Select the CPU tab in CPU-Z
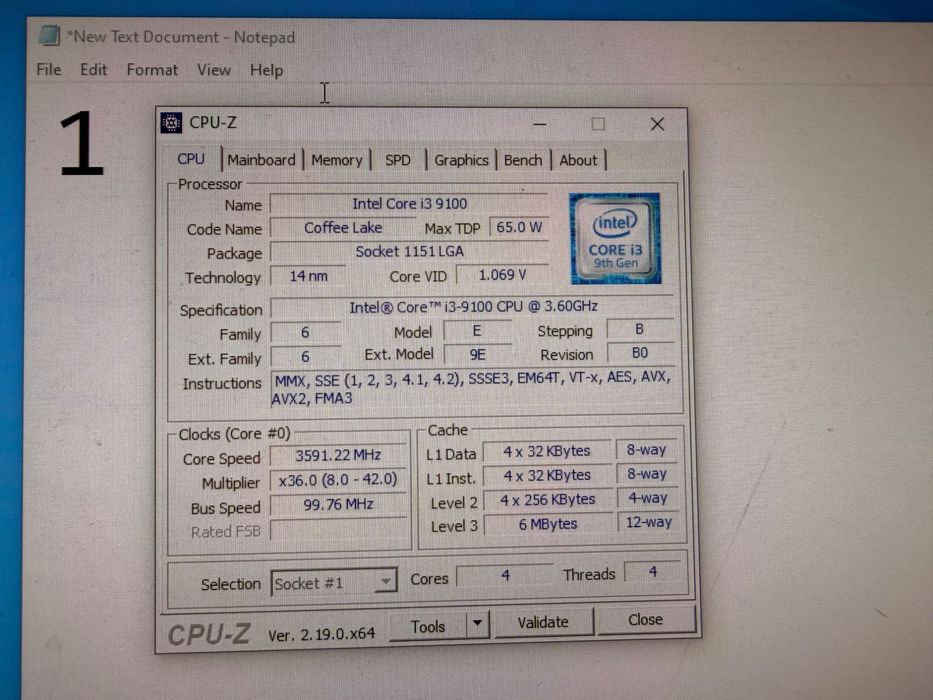 point(191,159)
